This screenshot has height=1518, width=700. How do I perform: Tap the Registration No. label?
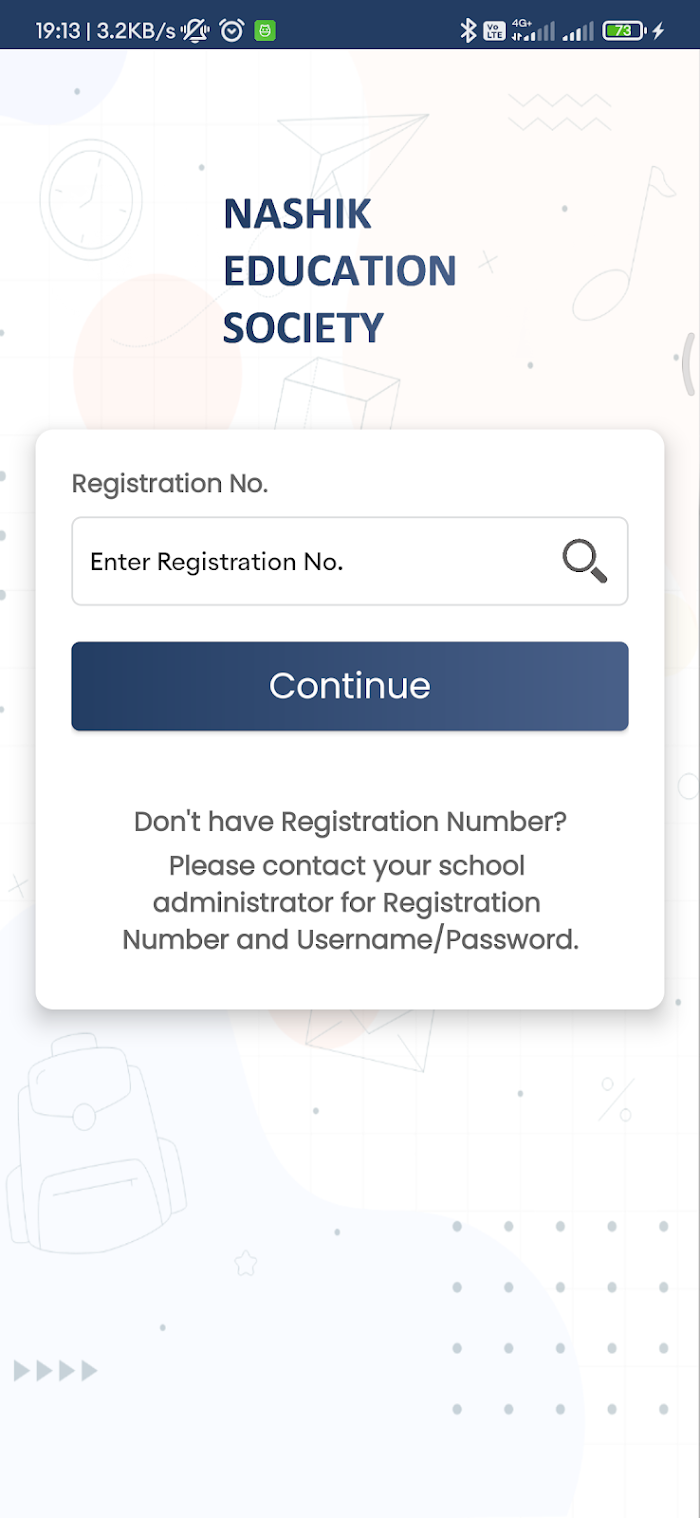(170, 484)
